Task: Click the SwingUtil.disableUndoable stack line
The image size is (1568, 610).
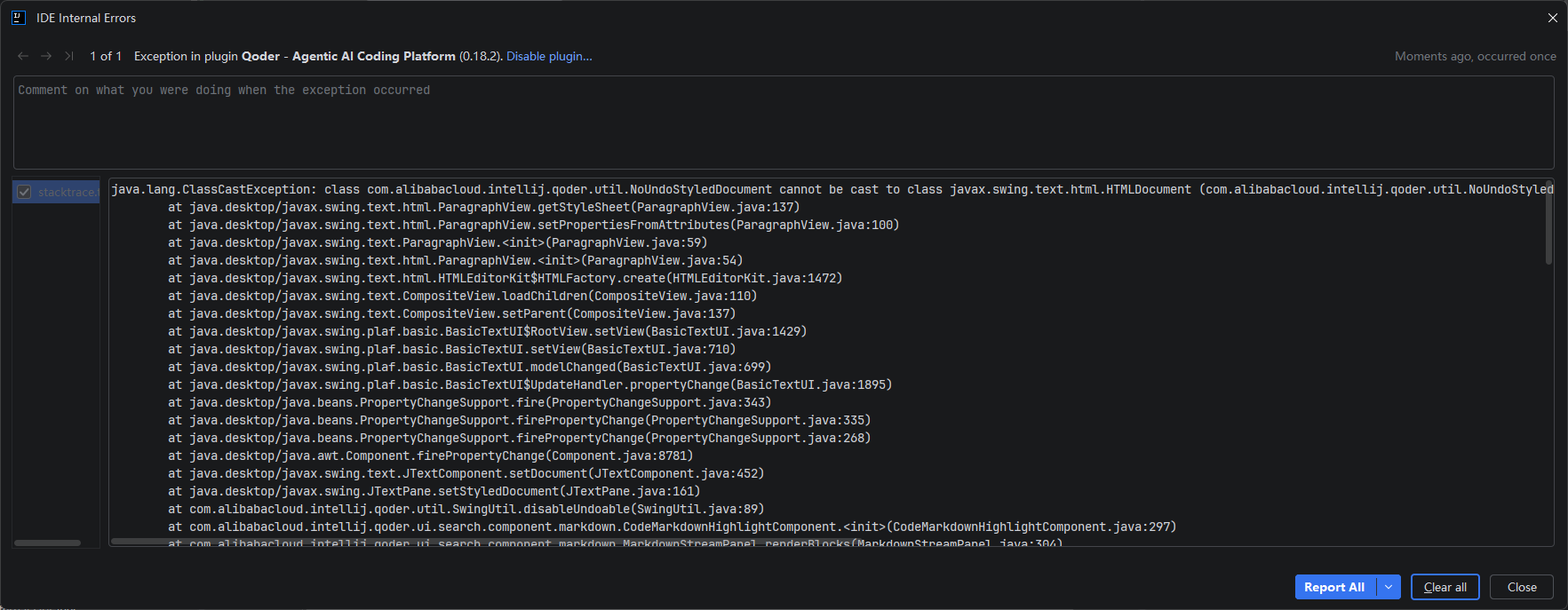Action: pos(466,509)
